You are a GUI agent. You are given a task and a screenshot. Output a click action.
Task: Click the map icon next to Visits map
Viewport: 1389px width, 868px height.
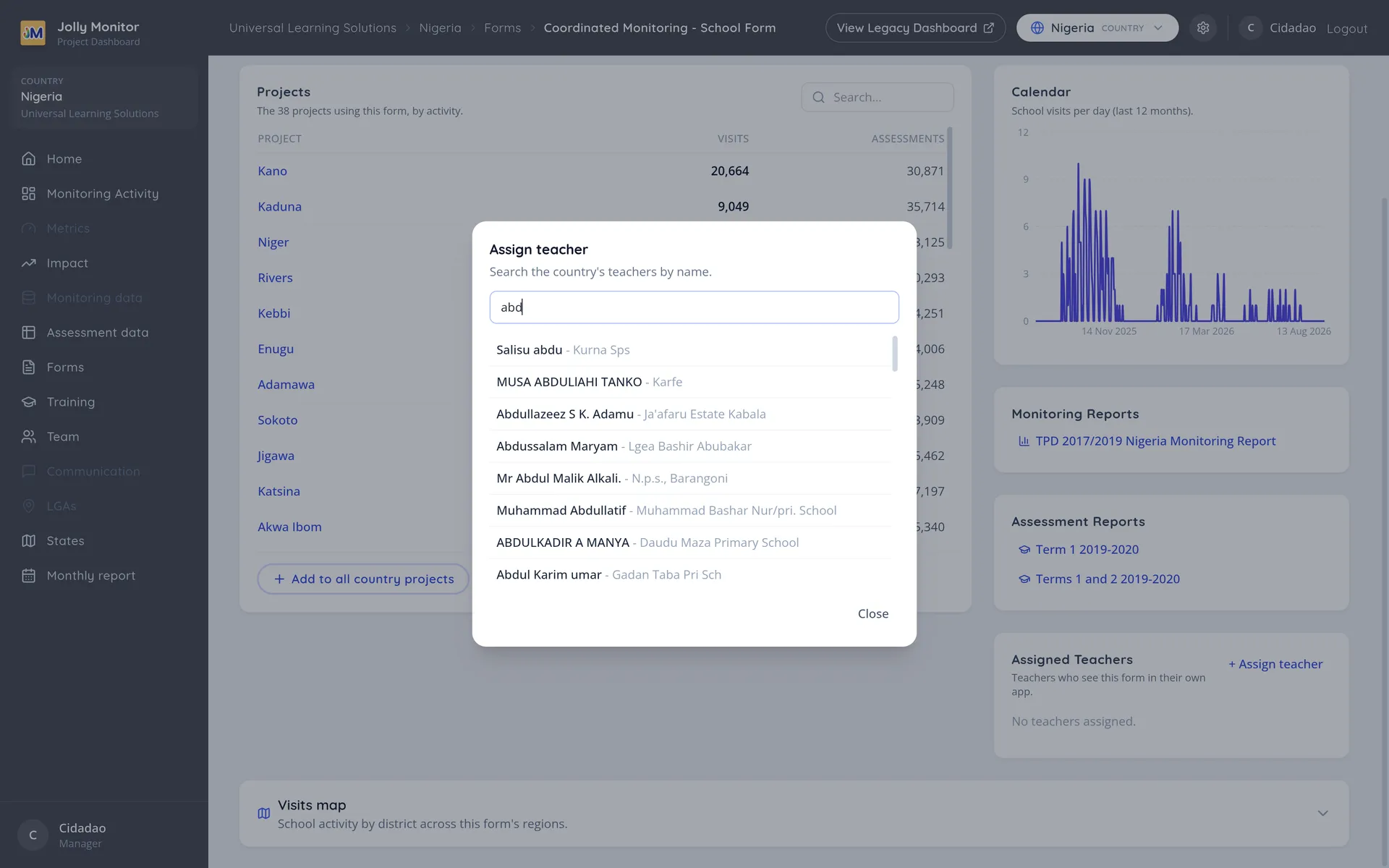[264, 814]
